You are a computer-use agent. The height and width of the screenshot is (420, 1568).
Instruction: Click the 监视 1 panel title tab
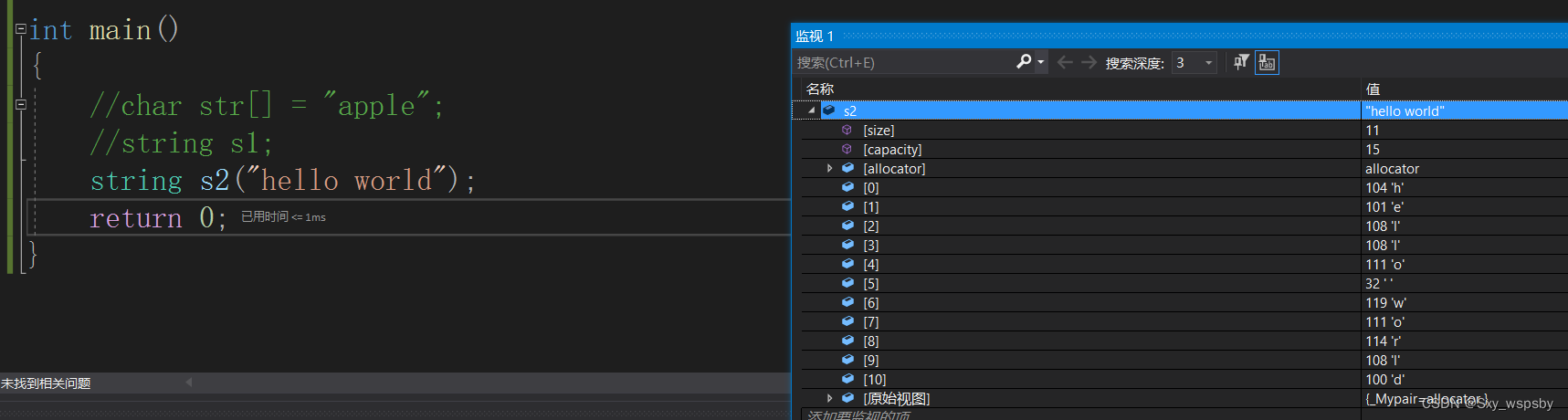click(x=815, y=37)
